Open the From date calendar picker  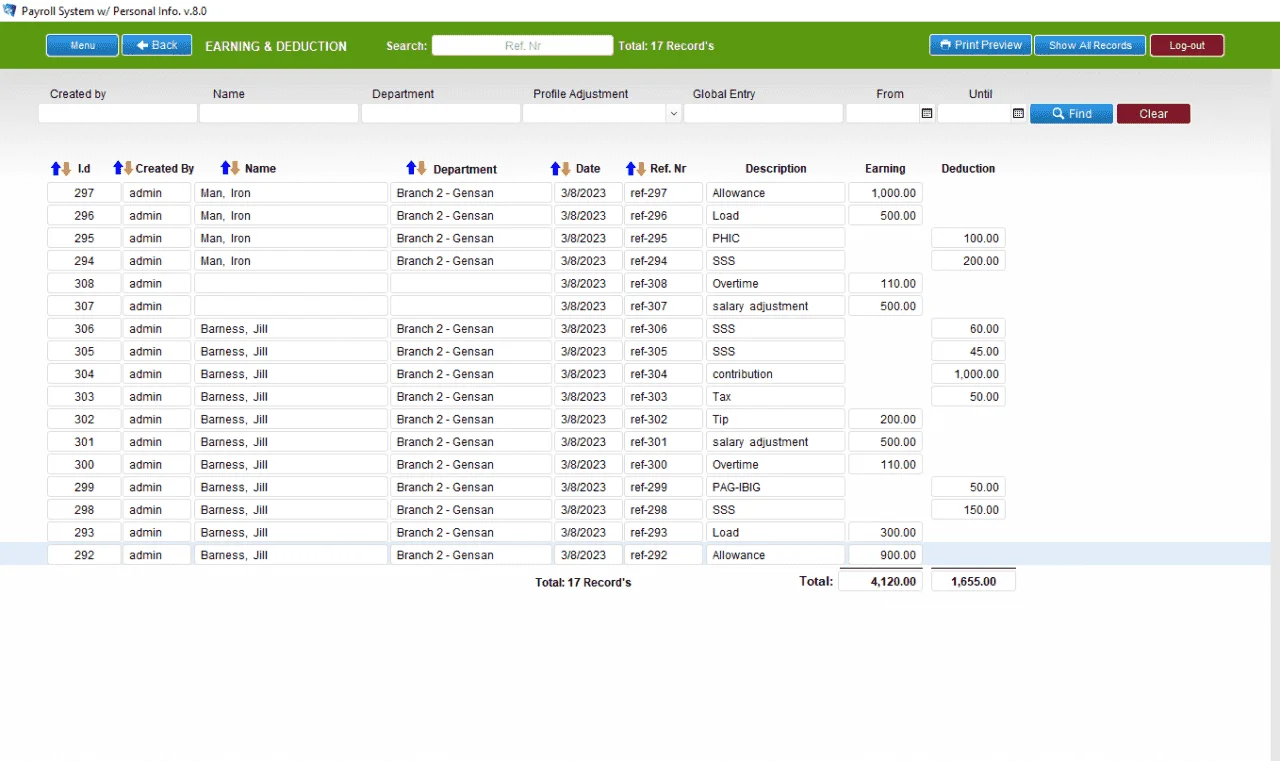tap(927, 114)
